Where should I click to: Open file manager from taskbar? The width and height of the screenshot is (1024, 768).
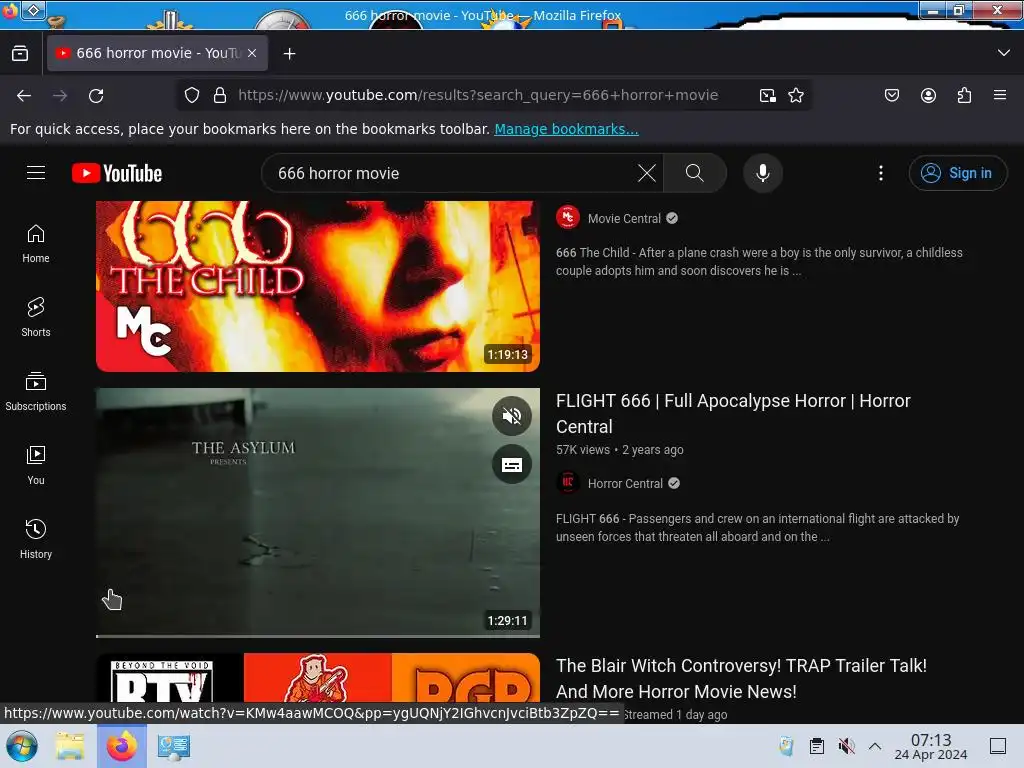point(69,746)
